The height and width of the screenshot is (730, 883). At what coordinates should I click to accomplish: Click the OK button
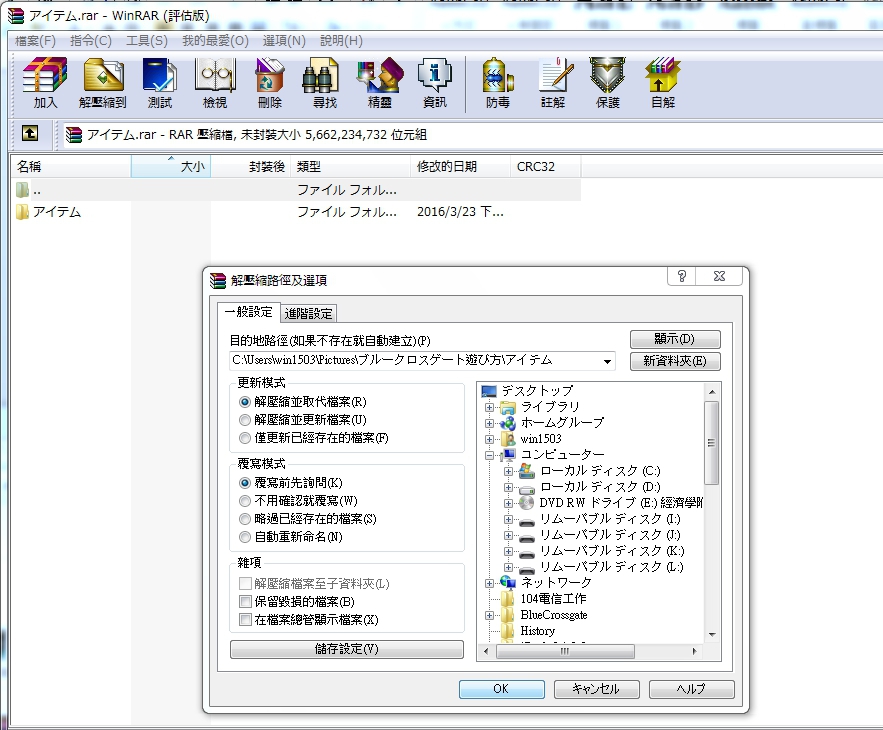pyautogui.click(x=501, y=689)
